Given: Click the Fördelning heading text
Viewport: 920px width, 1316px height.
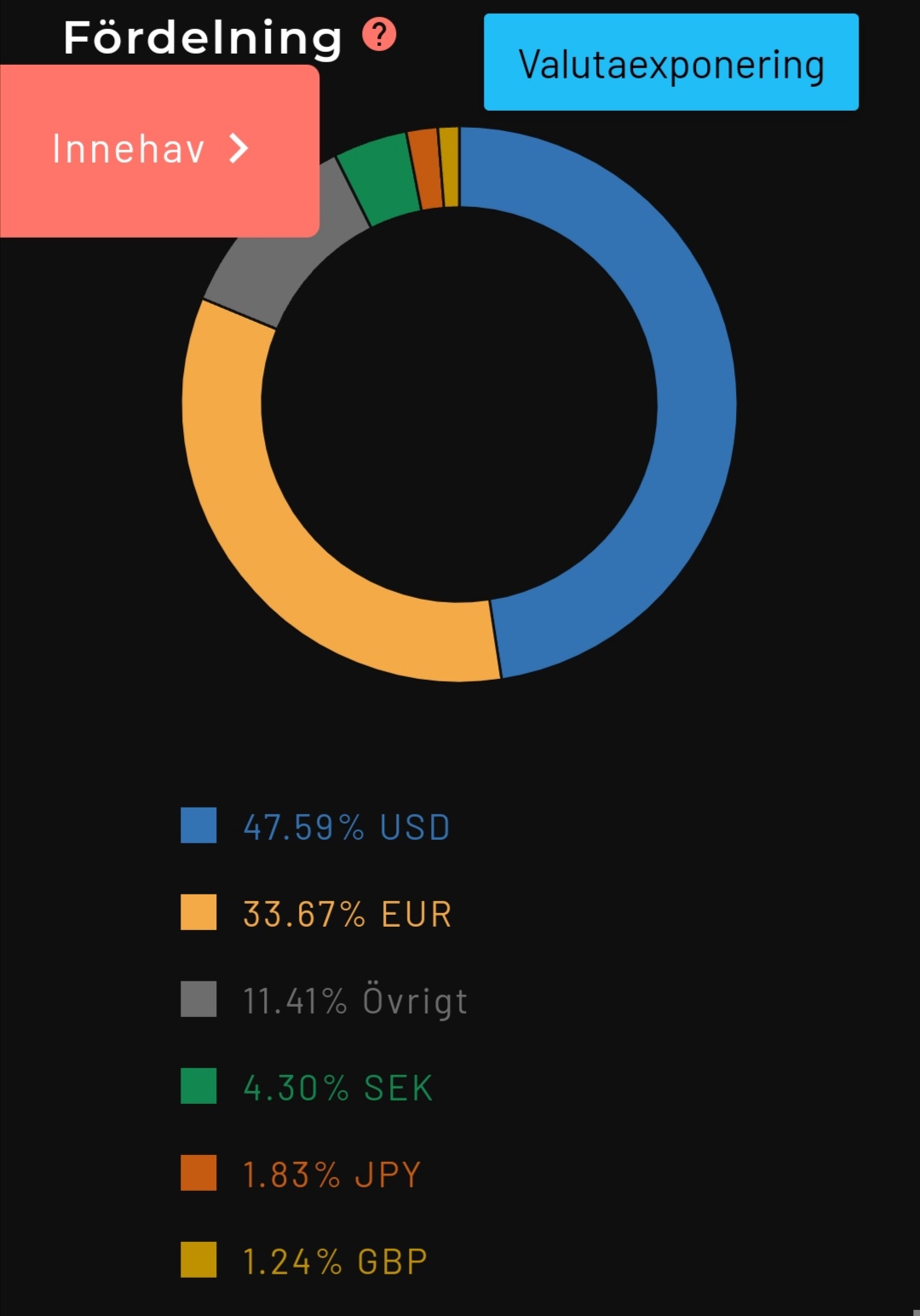Looking at the screenshot, I should [x=203, y=37].
